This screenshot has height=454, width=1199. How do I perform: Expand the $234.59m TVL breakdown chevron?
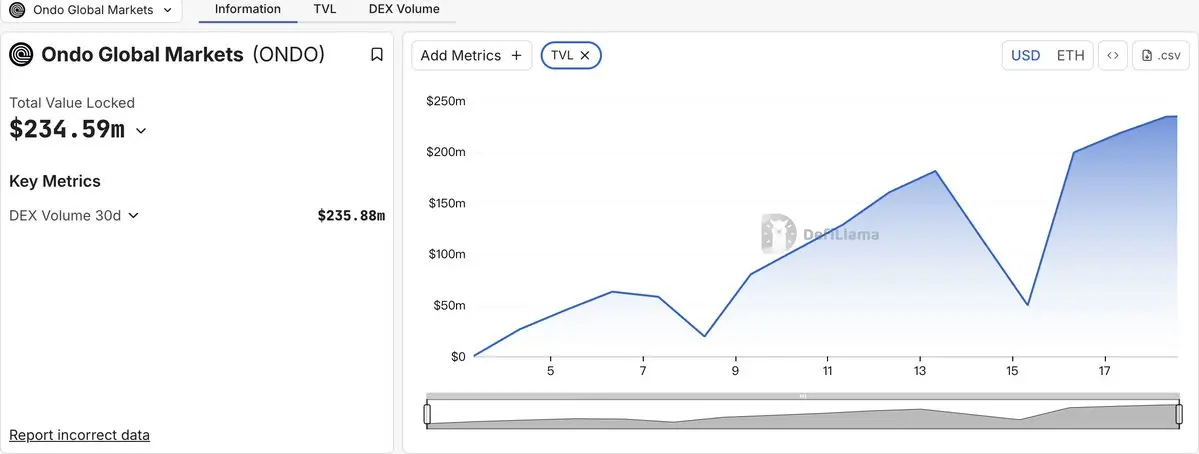pos(141,131)
